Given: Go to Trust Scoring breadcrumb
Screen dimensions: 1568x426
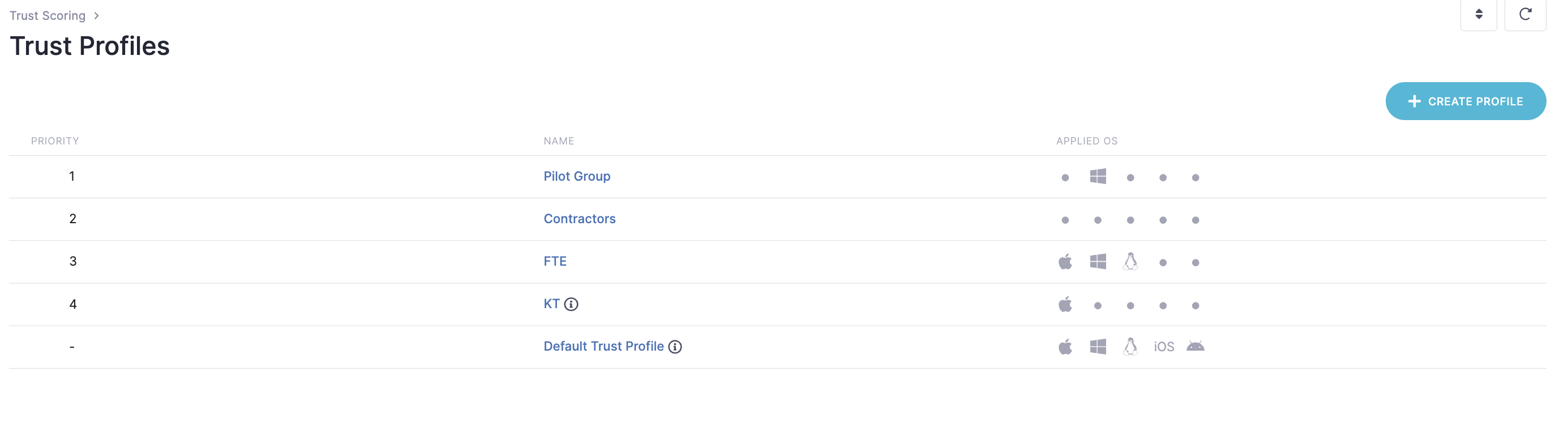Looking at the screenshot, I should point(48,16).
